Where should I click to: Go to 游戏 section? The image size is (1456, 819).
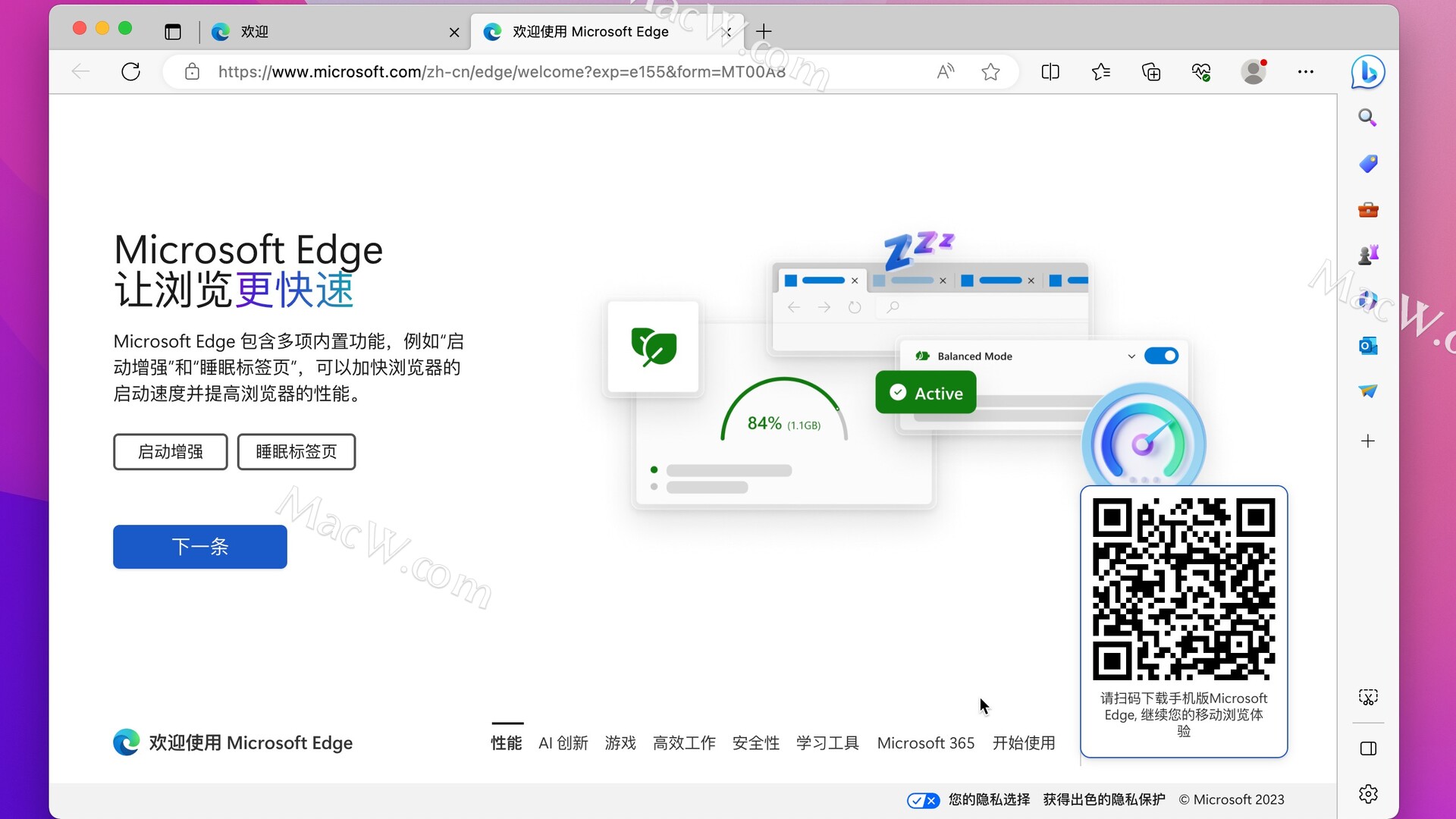tap(620, 743)
